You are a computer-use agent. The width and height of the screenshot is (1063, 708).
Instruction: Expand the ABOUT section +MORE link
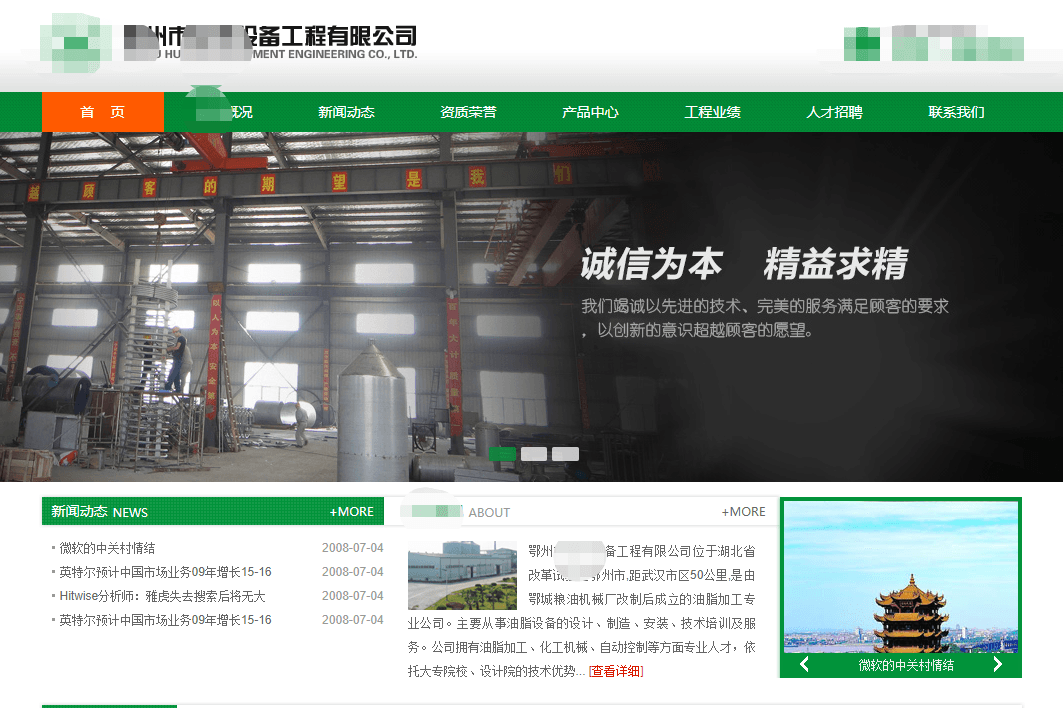click(x=743, y=512)
